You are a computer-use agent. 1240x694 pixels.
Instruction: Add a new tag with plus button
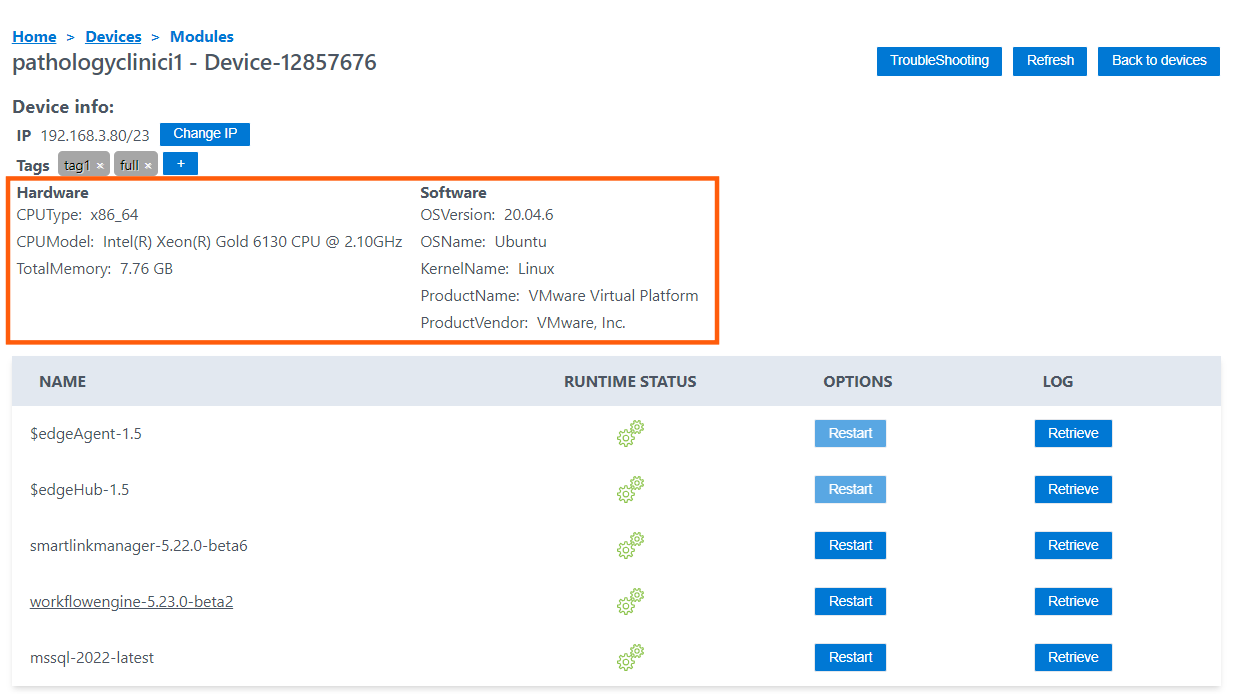pos(180,163)
